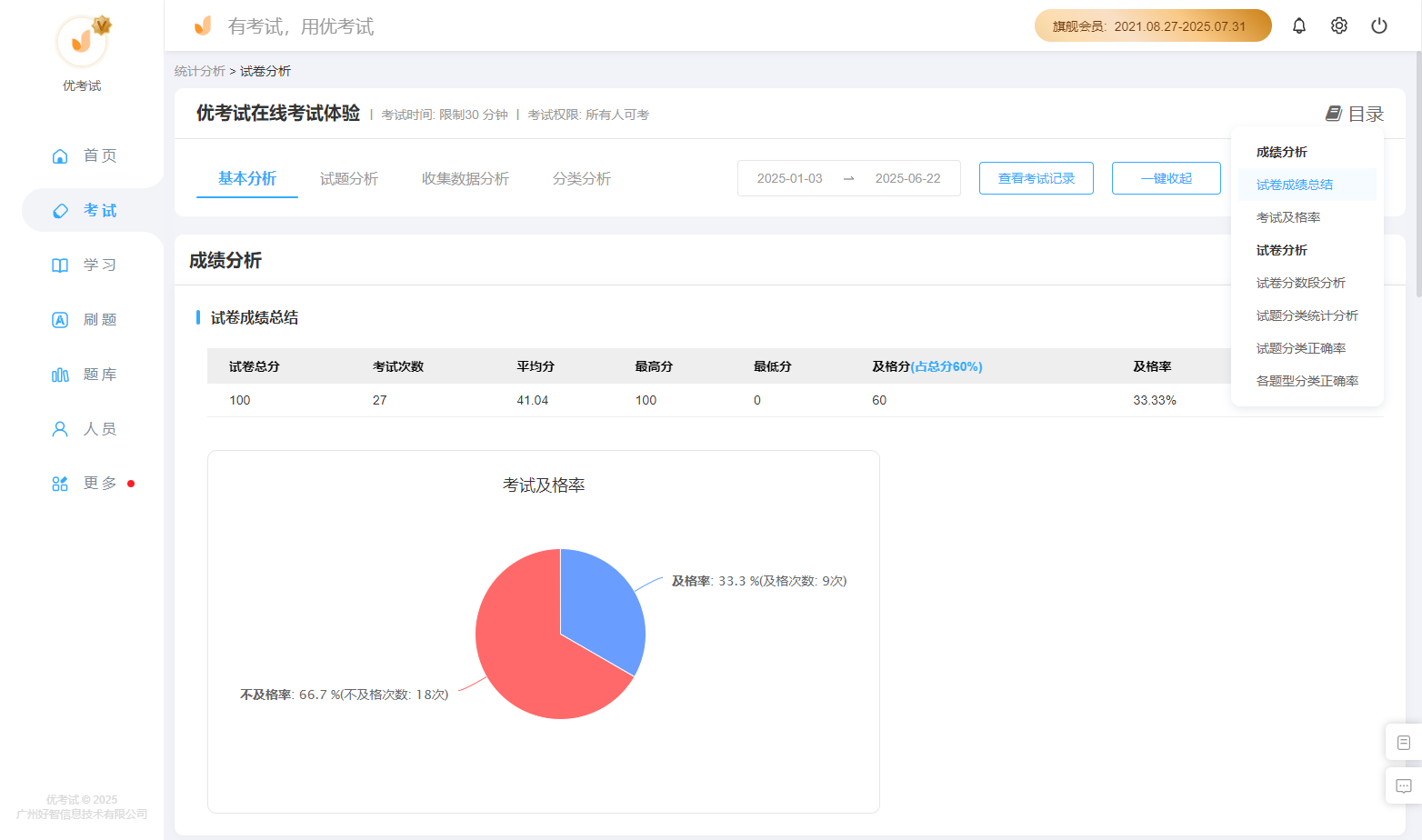Click the 试卷总分 column header
The height and width of the screenshot is (840, 1422).
click(x=255, y=366)
